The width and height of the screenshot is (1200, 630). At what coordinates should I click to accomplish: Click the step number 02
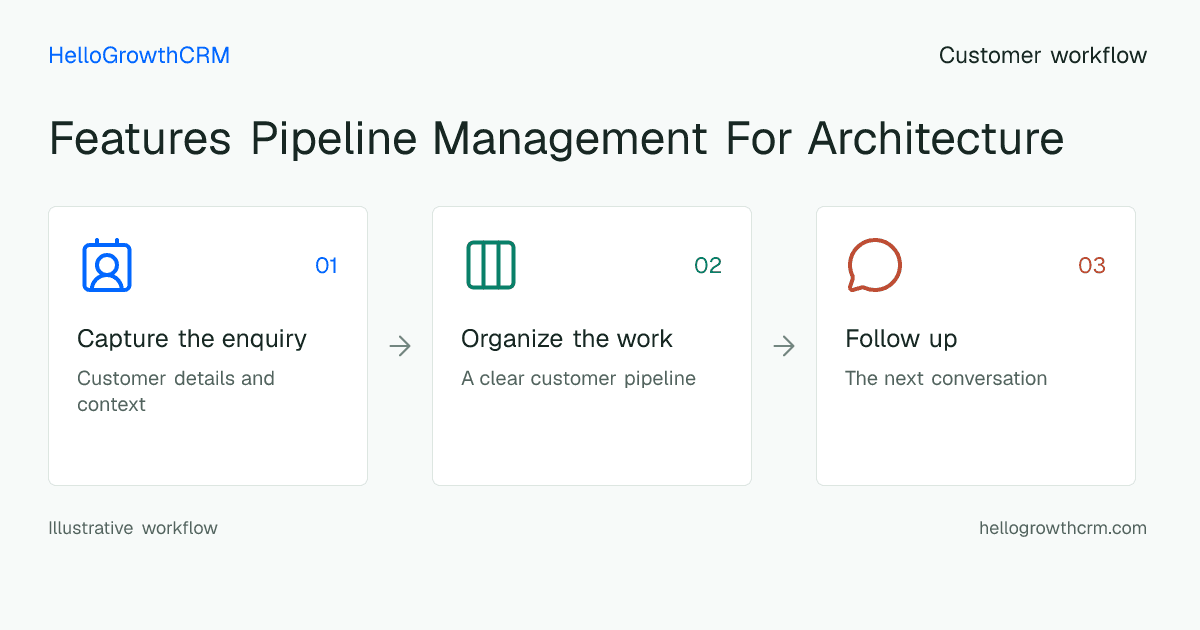pos(708,265)
